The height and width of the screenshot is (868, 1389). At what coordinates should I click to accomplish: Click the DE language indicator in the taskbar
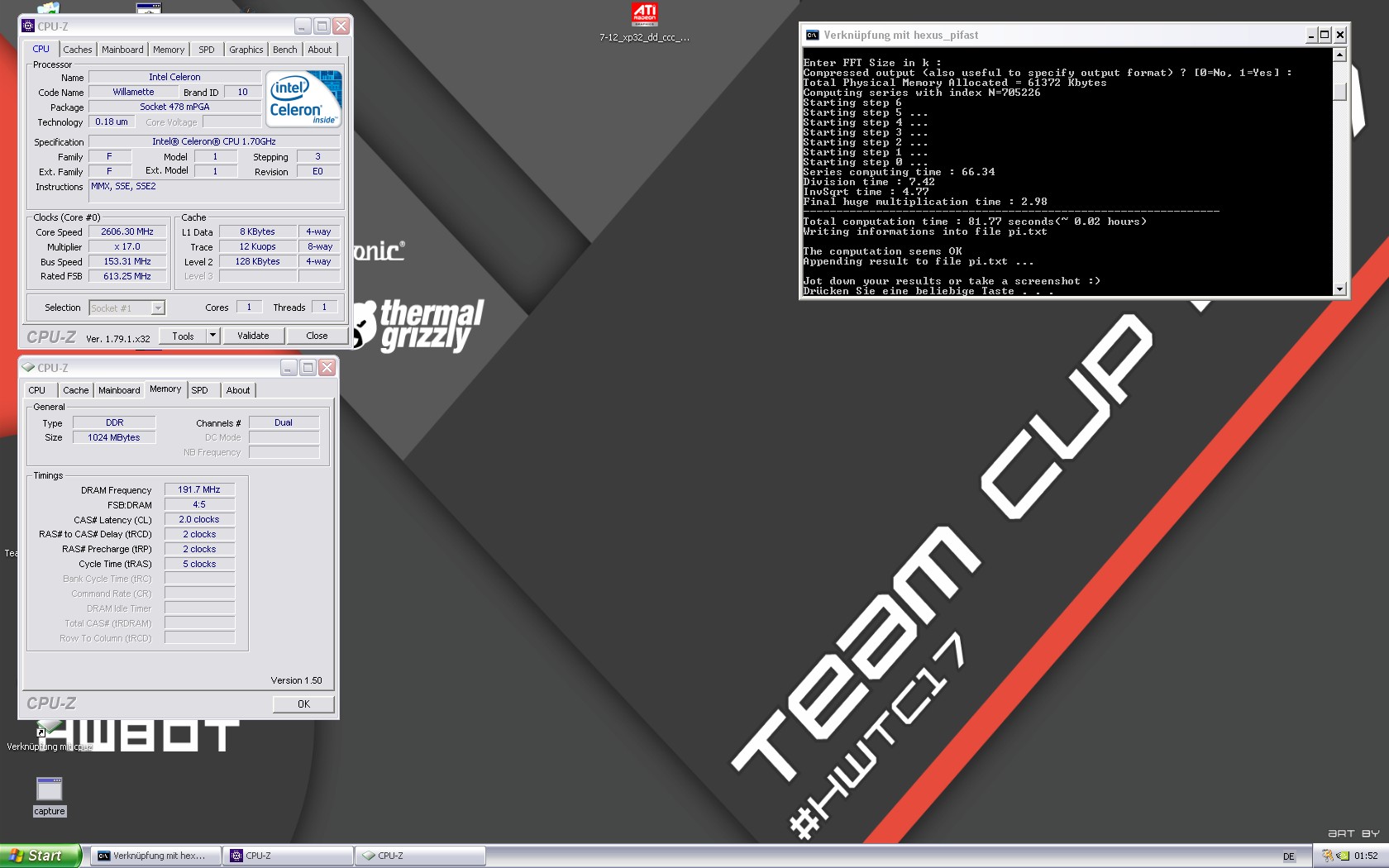coord(1288,856)
